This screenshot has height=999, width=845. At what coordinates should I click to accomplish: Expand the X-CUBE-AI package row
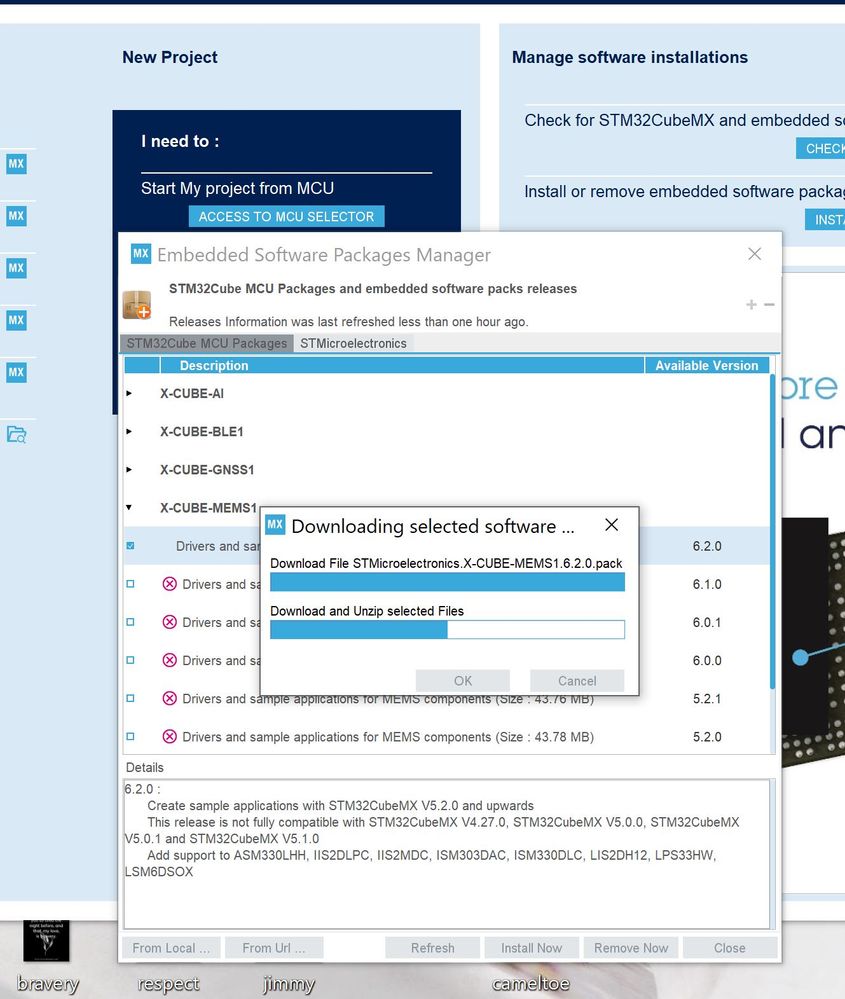point(129,394)
